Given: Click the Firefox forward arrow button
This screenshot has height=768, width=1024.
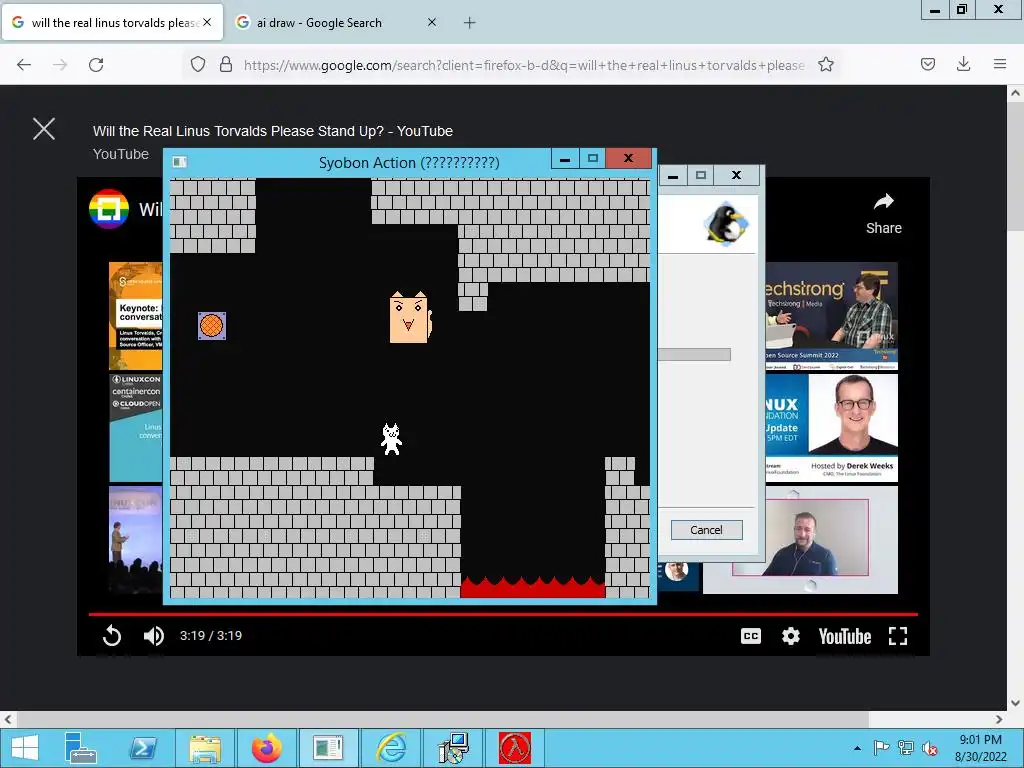Looking at the screenshot, I should (60, 65).
